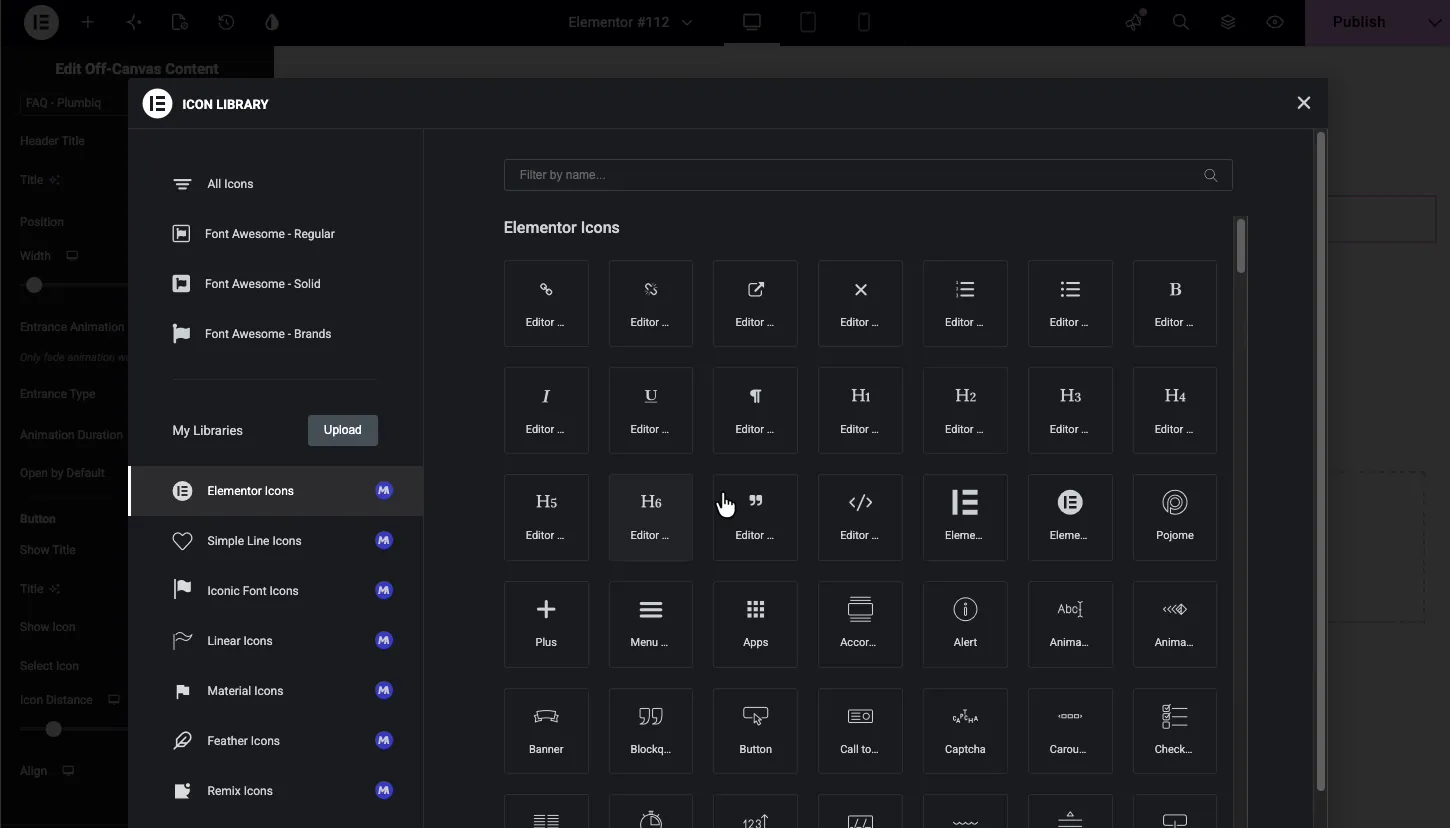Switch to tablet responsive view

pos(808,22)
